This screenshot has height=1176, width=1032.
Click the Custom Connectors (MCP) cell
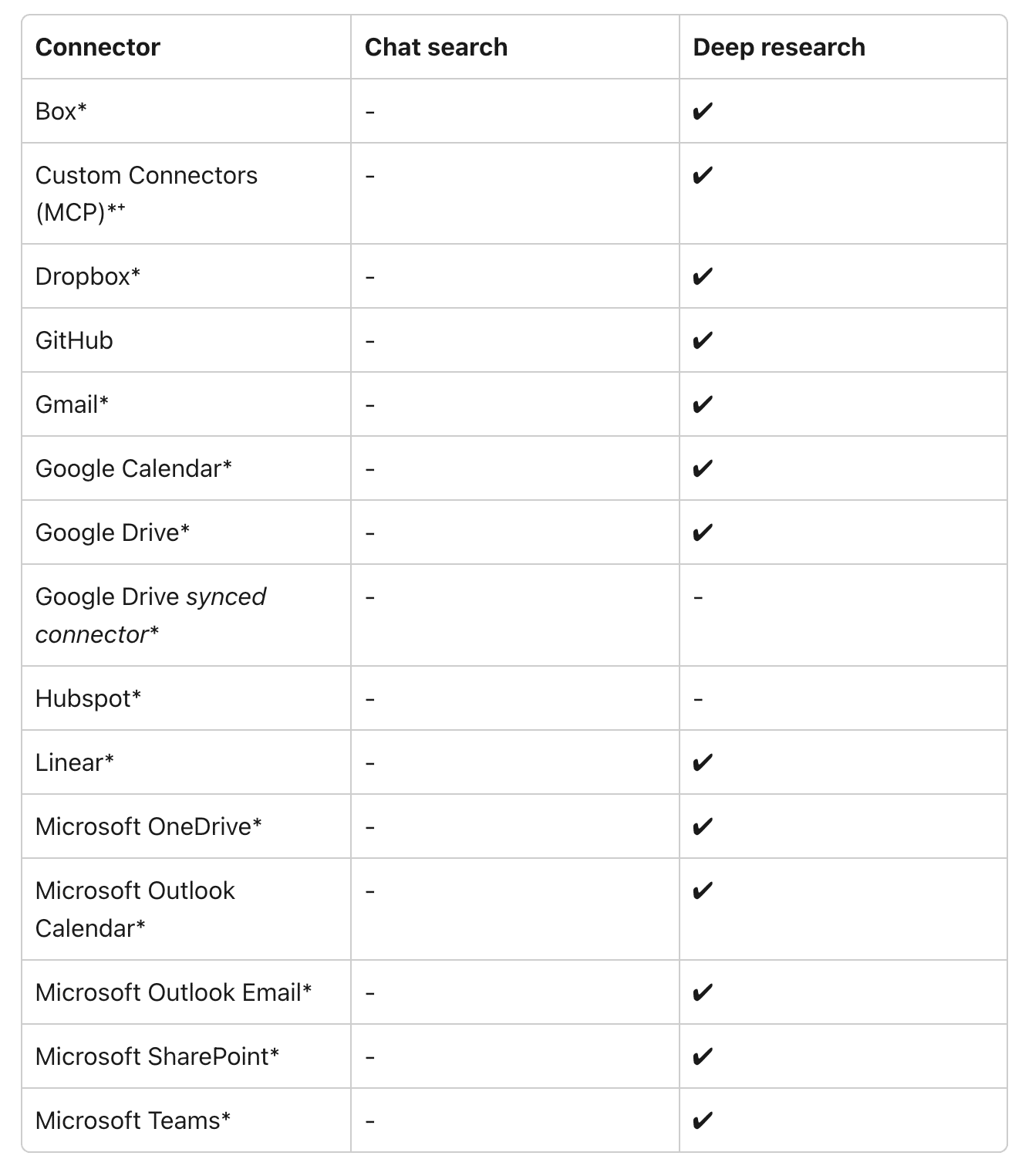click(x=146, y=193)
